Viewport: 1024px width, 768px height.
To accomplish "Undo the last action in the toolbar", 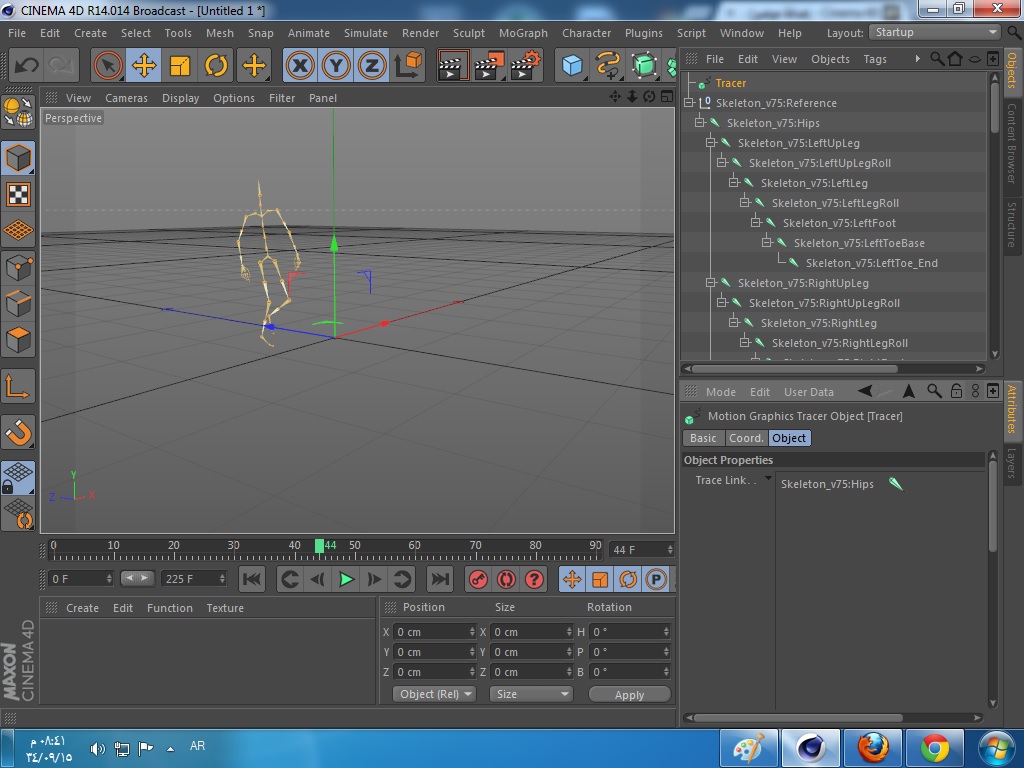I will 26,65.
